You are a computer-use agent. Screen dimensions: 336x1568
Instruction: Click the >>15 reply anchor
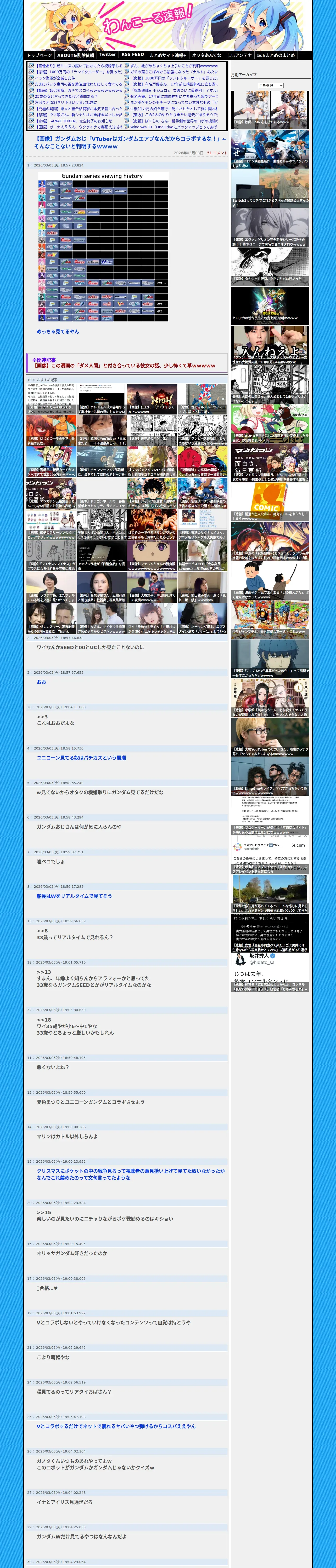44,1213
